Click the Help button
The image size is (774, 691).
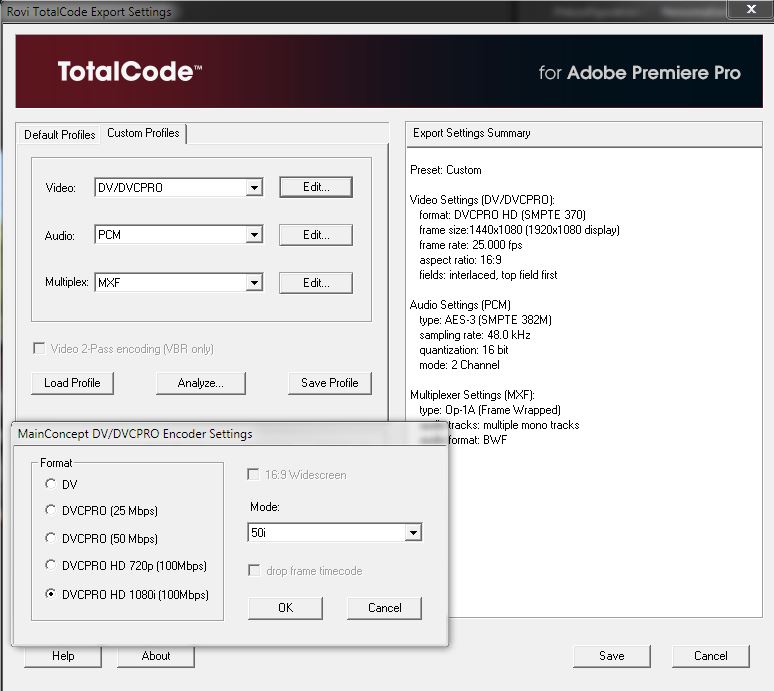(63, 656)
